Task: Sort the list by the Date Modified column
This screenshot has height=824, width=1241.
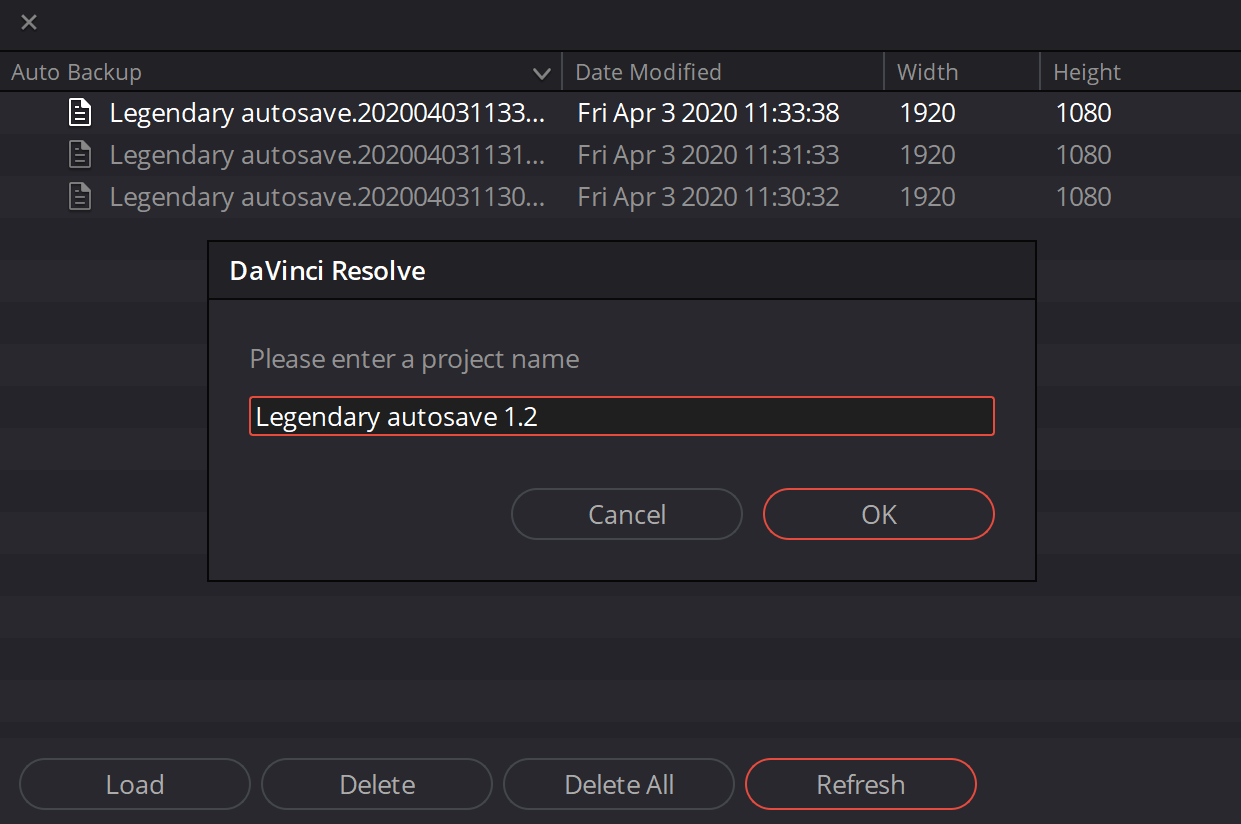Action: (x=648, y=72)
